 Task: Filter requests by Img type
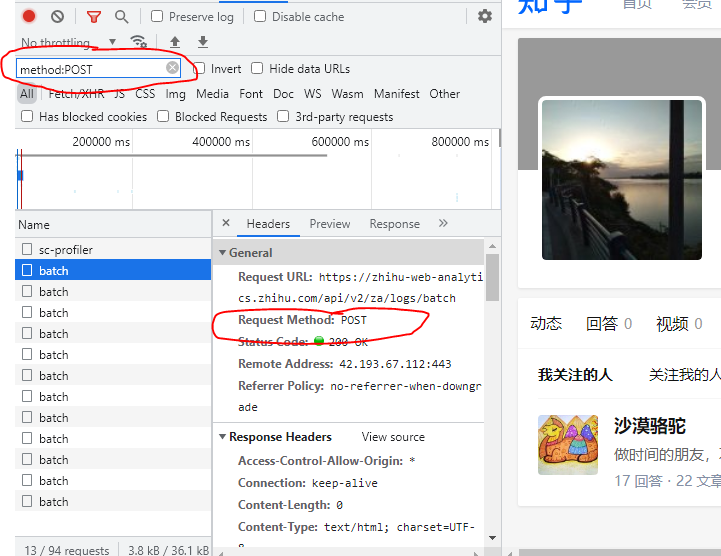tap(175, 94)
